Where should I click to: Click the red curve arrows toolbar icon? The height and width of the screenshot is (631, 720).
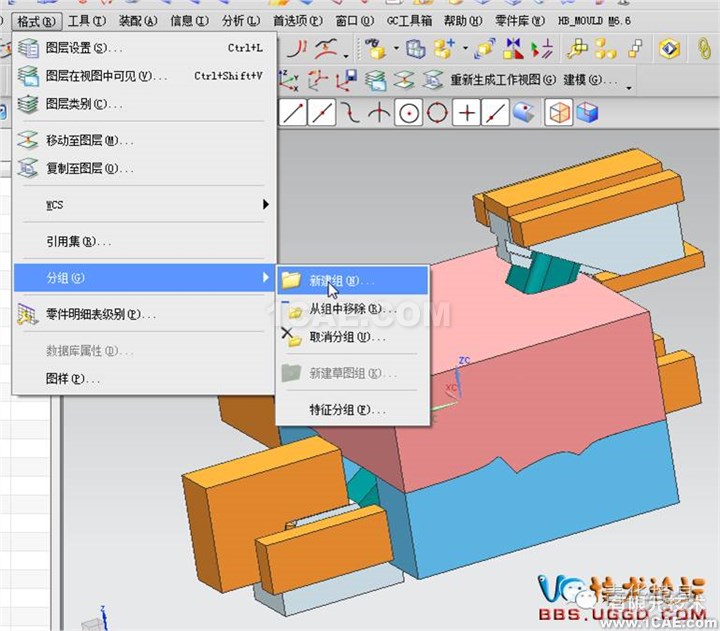[x=298, y=49]
